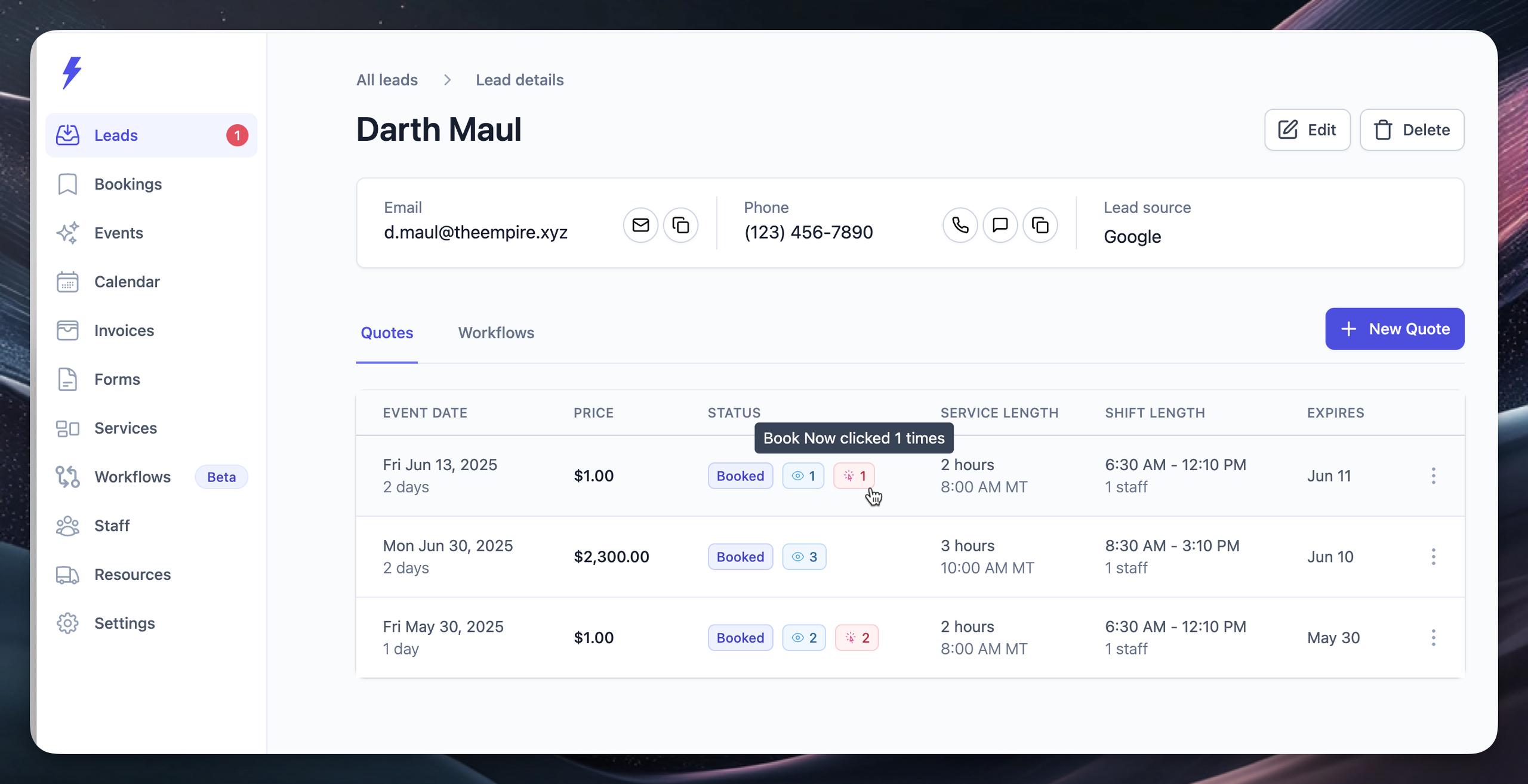This screenshot has width=1528, height=784.
Task: Switch to the Workflows tab
Action: [x=496, y=333]
